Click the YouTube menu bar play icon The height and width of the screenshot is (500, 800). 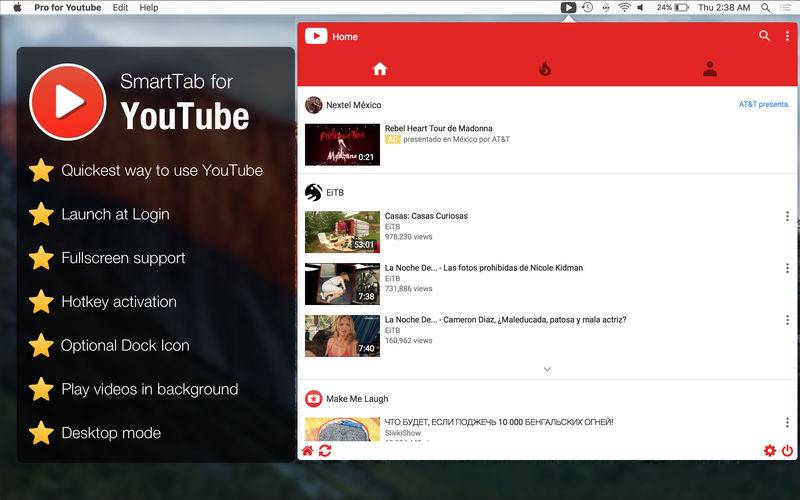click(568, 7)
